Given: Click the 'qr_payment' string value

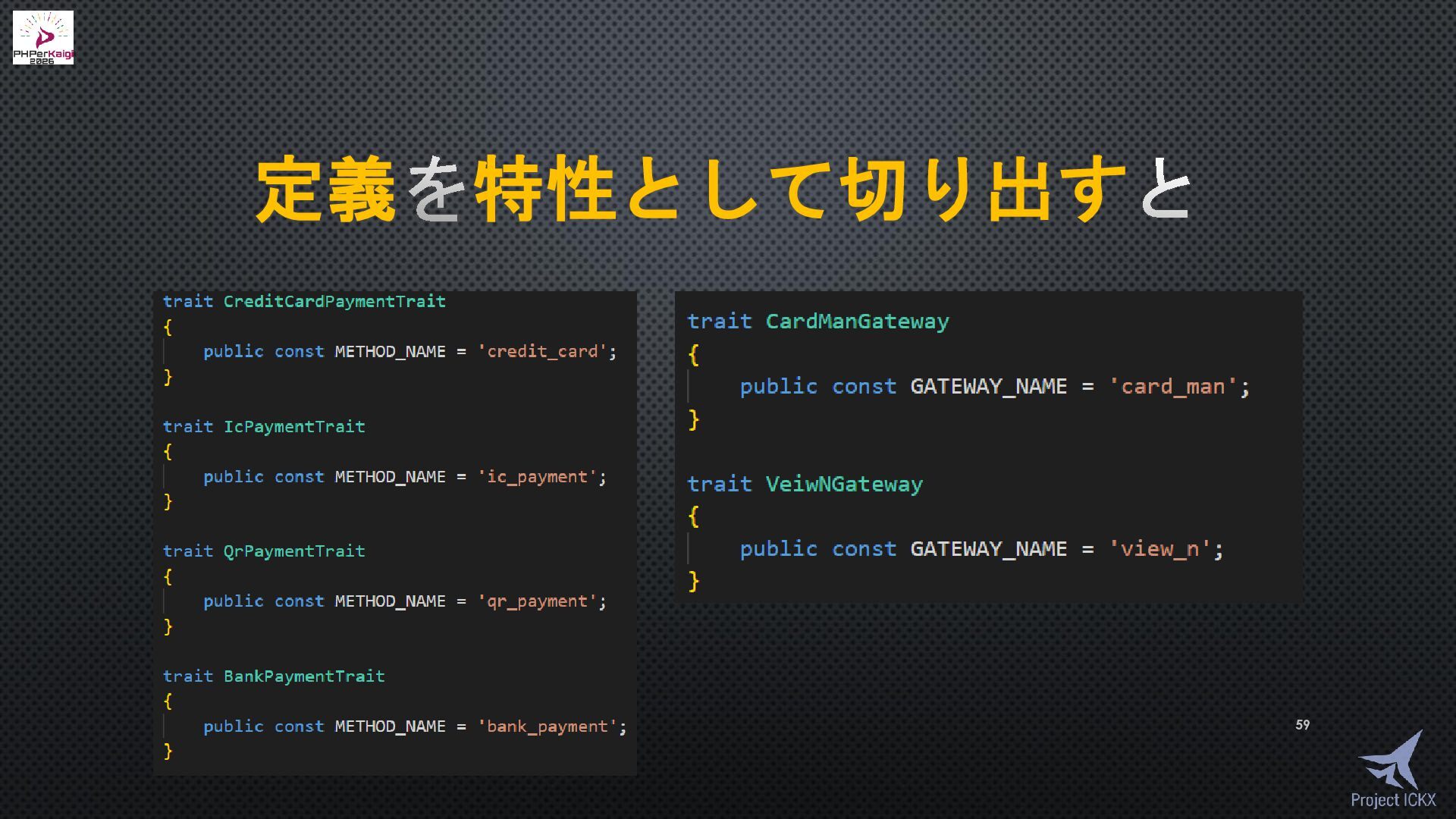Looking at the screenshot, I should click(x=537, y=601).
